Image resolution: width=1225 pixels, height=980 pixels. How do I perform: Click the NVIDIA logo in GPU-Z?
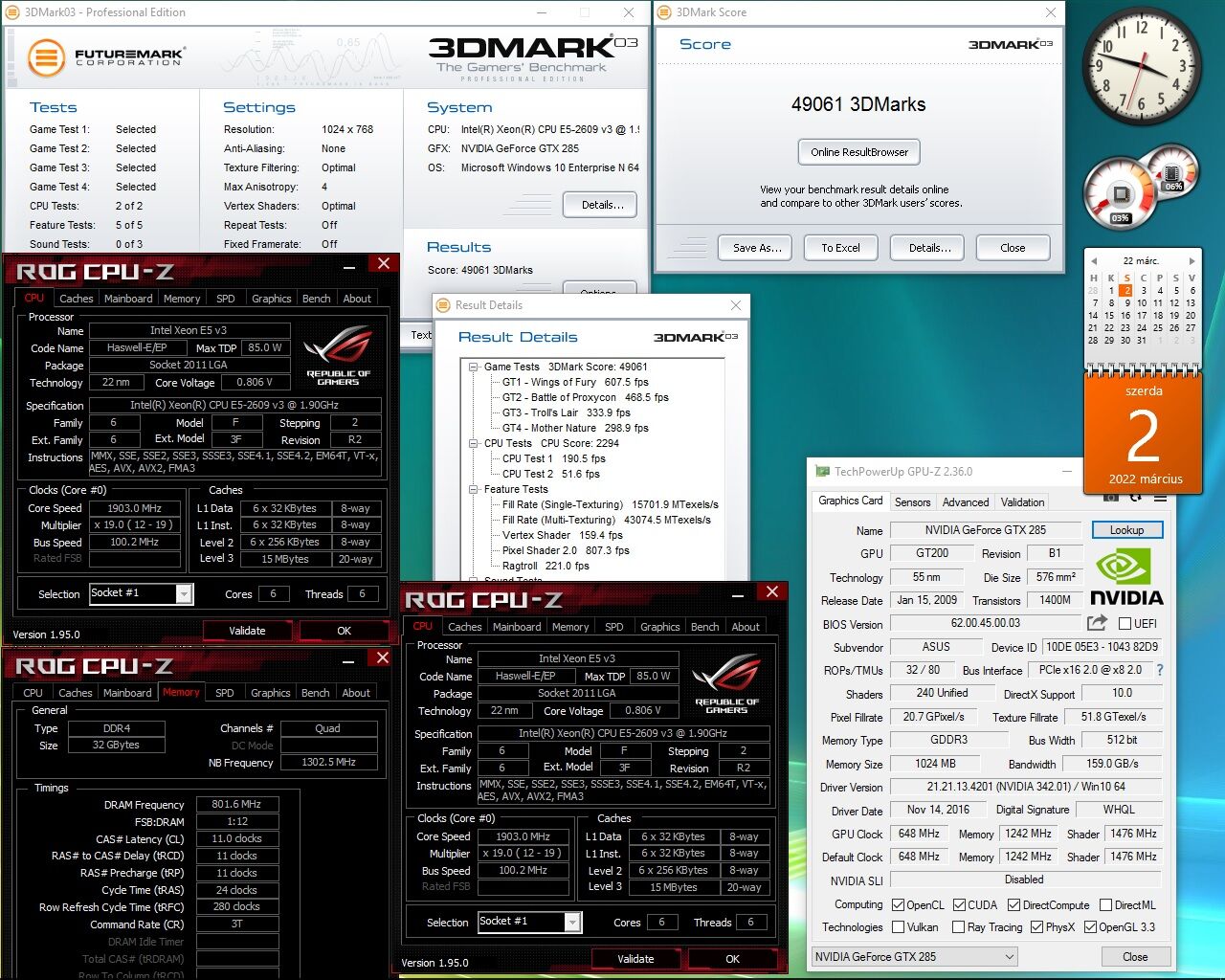tap(1126, 579)
